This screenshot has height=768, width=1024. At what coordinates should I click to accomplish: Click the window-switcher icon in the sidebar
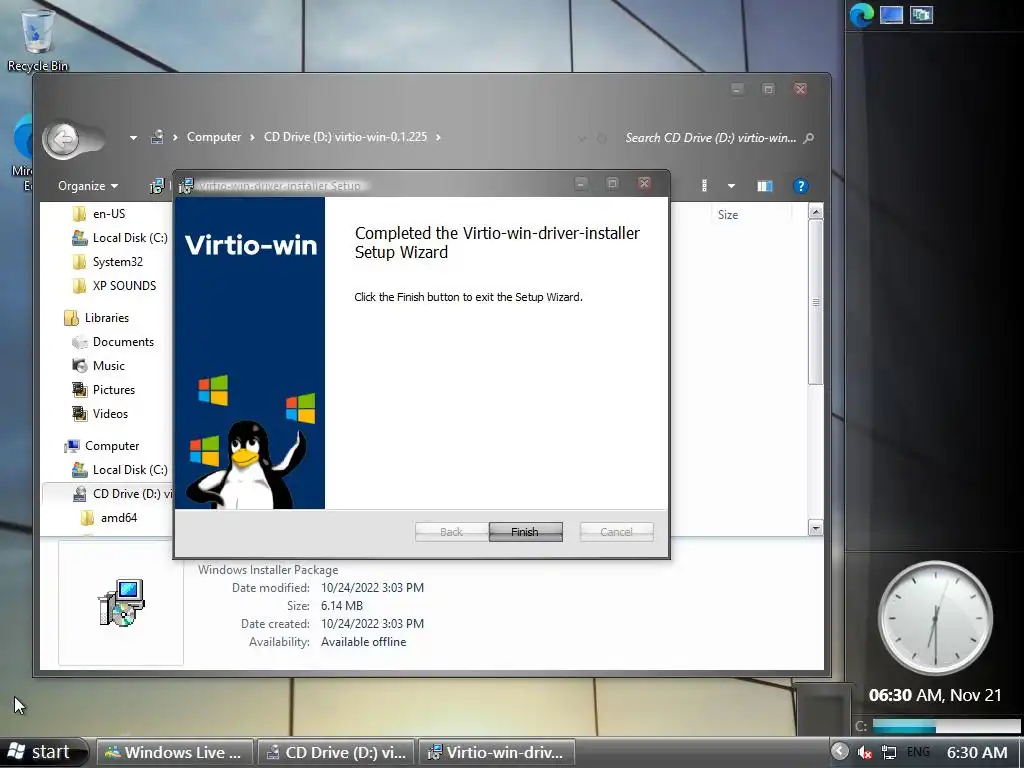click(921, 14)
